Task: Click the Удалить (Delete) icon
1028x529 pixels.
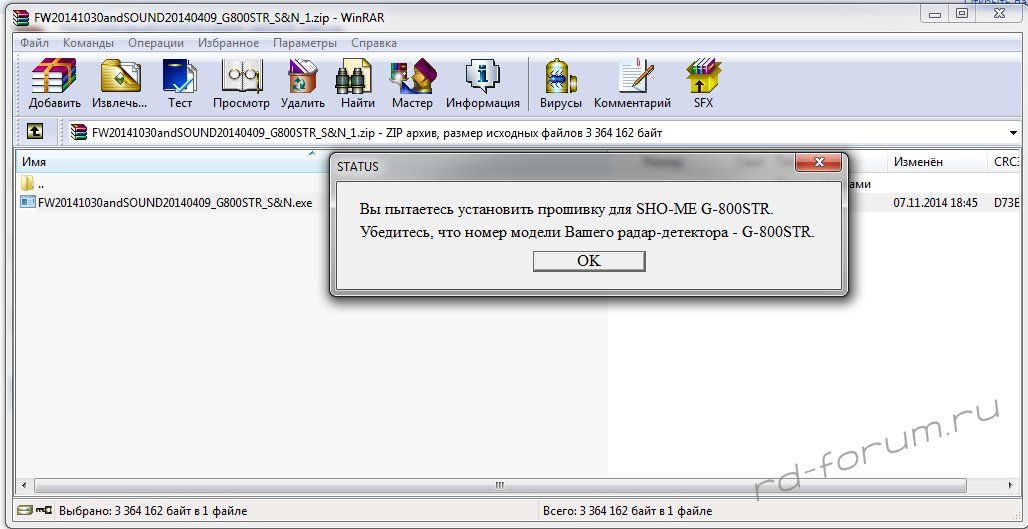Action: pos(303,83)
